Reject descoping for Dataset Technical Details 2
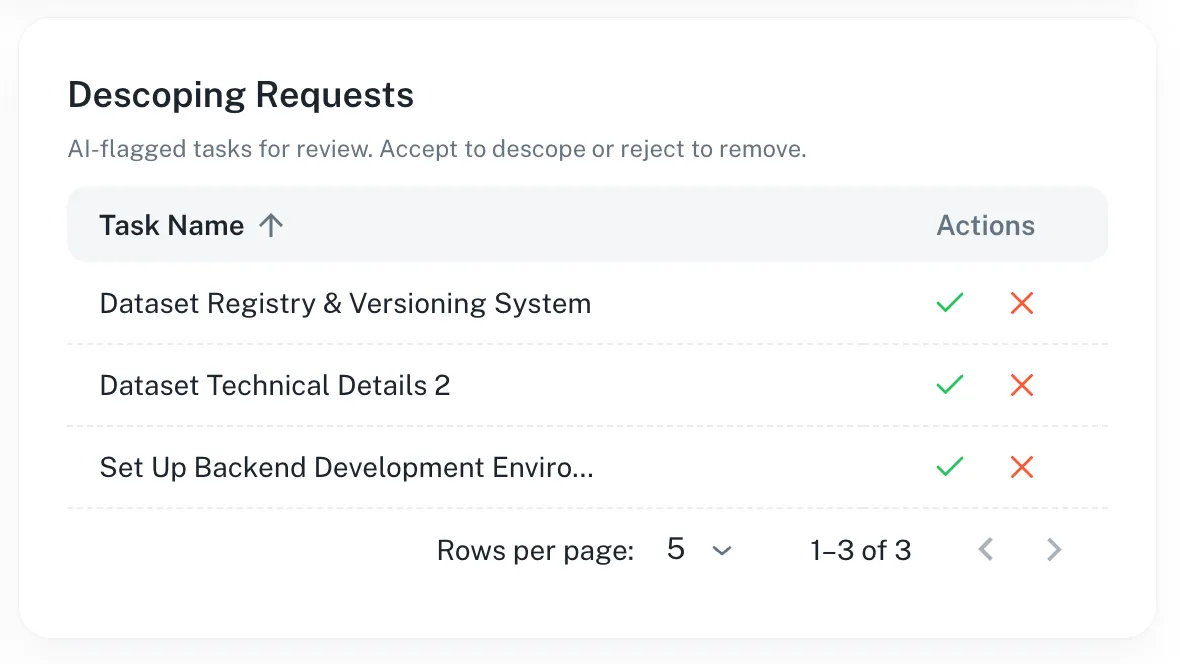 click(x=1021, y=385)
